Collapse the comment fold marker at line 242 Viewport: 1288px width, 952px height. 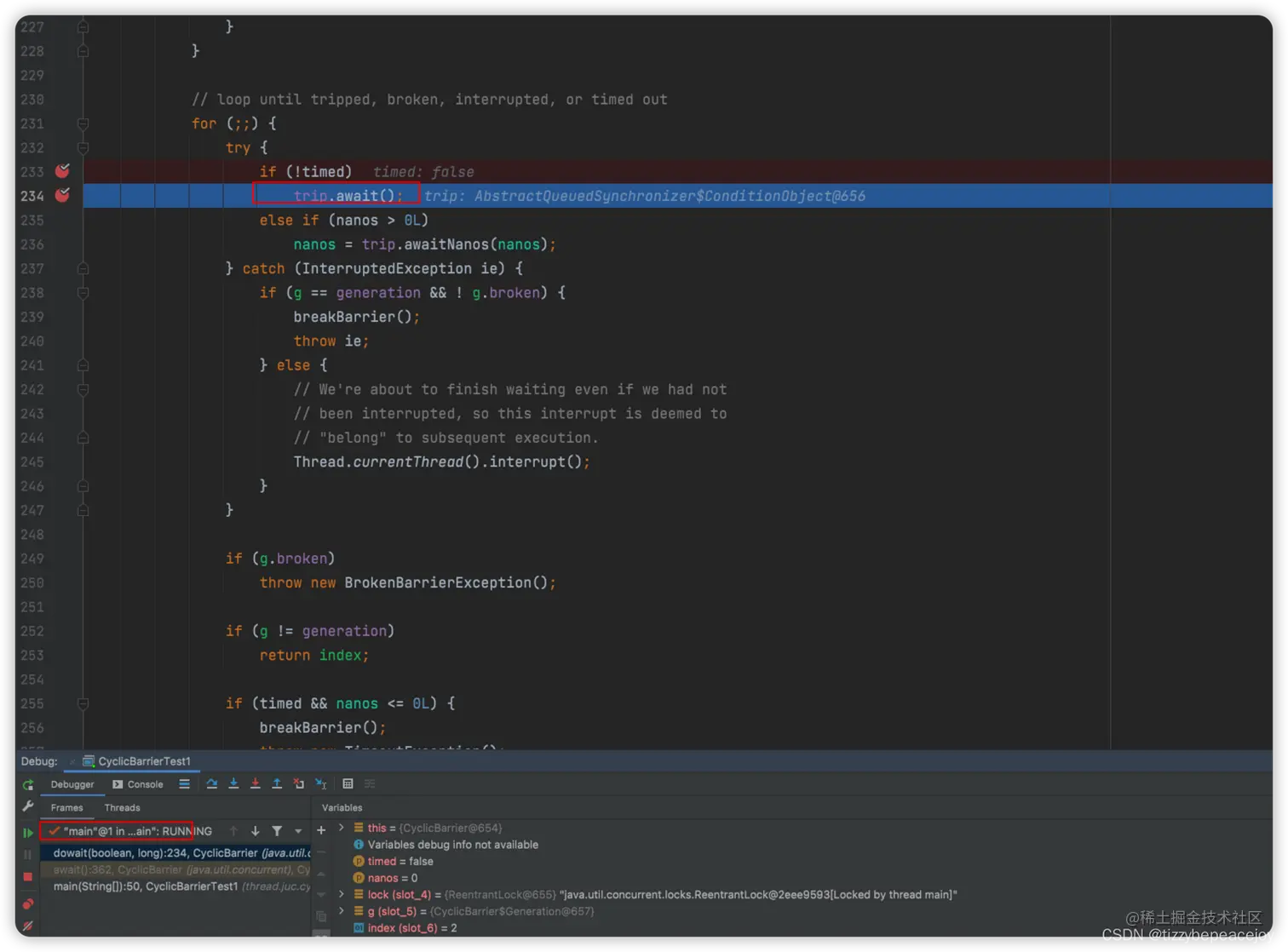(x=83, y=389)
